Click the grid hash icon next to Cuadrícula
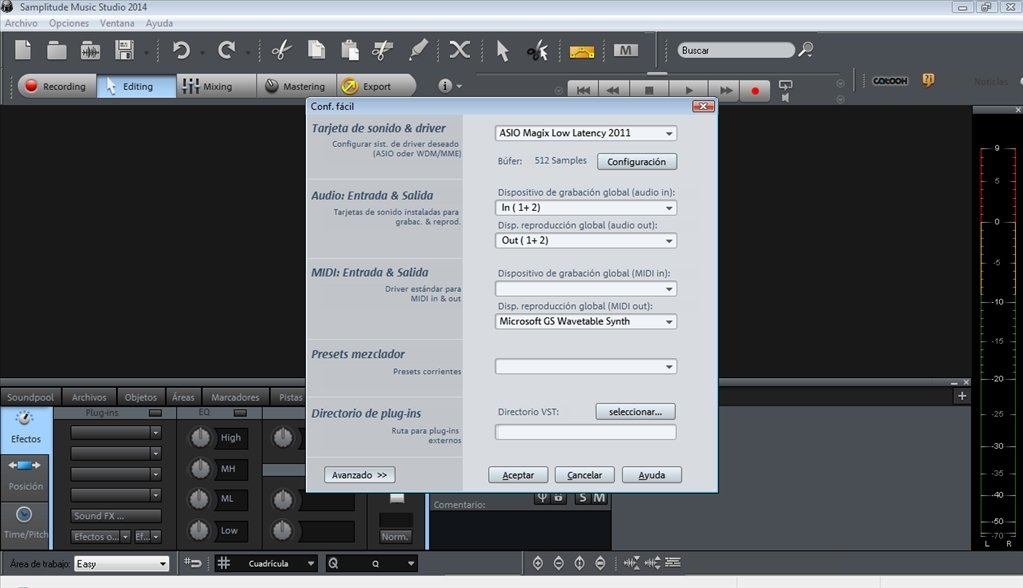The height and width of the screenshot is (588, 1023). (224, 563)
